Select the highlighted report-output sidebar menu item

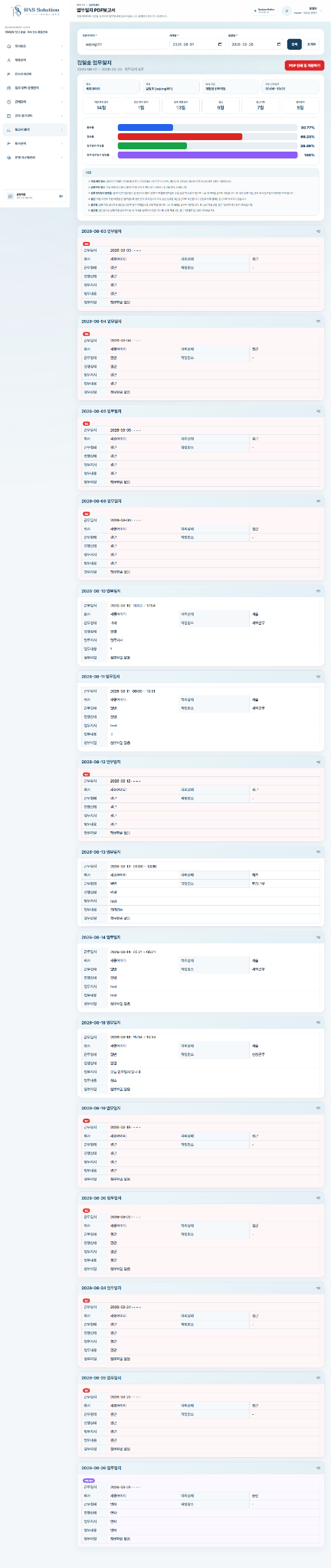35,129
